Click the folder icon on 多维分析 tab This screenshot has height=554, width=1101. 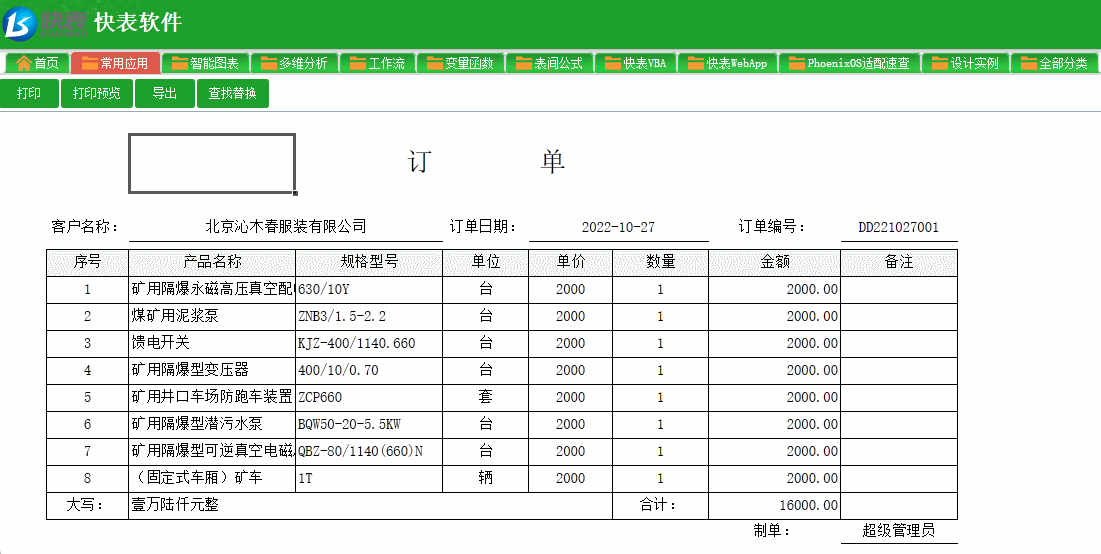click(x=269, y=63)
